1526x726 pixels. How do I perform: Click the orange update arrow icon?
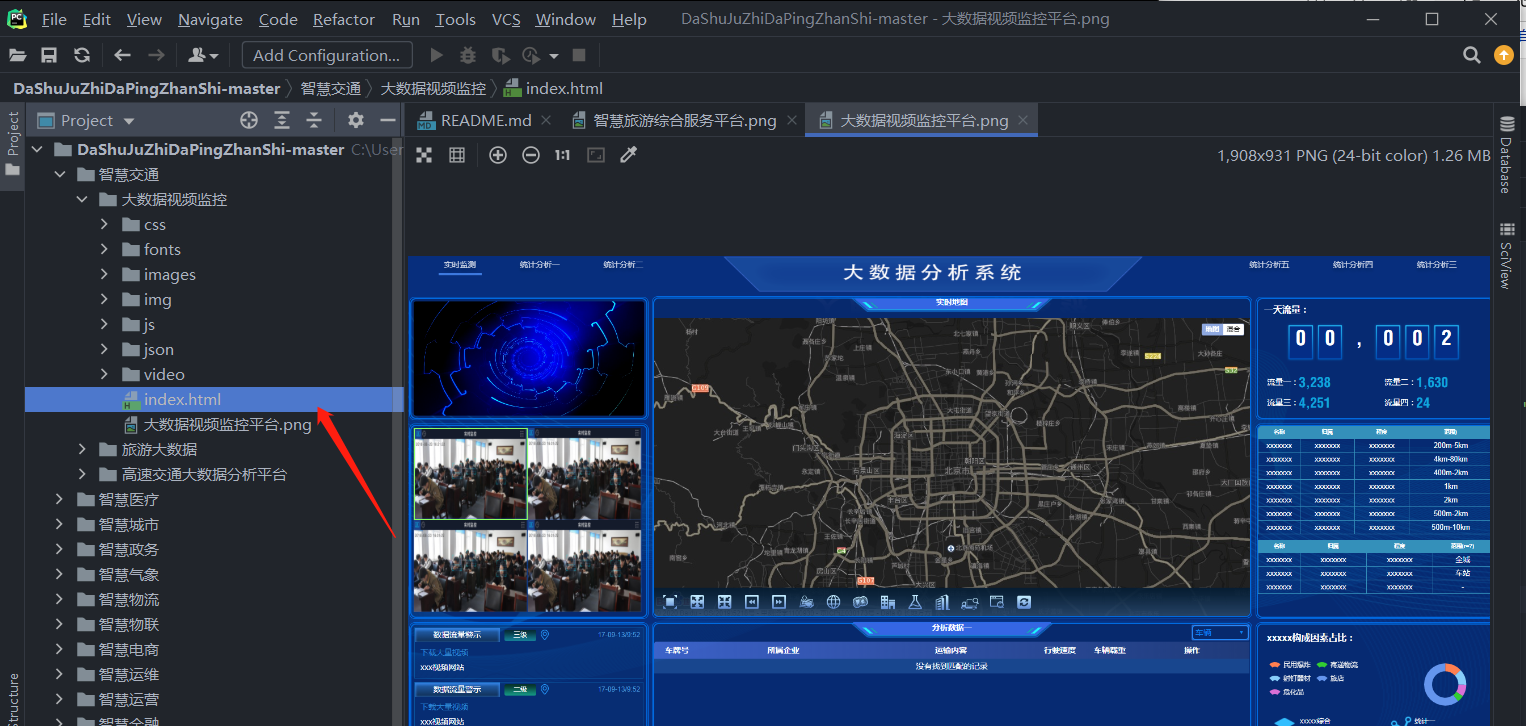[x=1504, y=56]
